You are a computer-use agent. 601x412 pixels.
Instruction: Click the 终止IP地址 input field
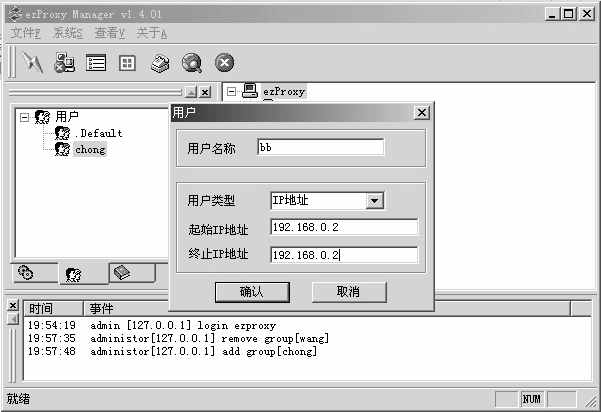click(344, 255)
